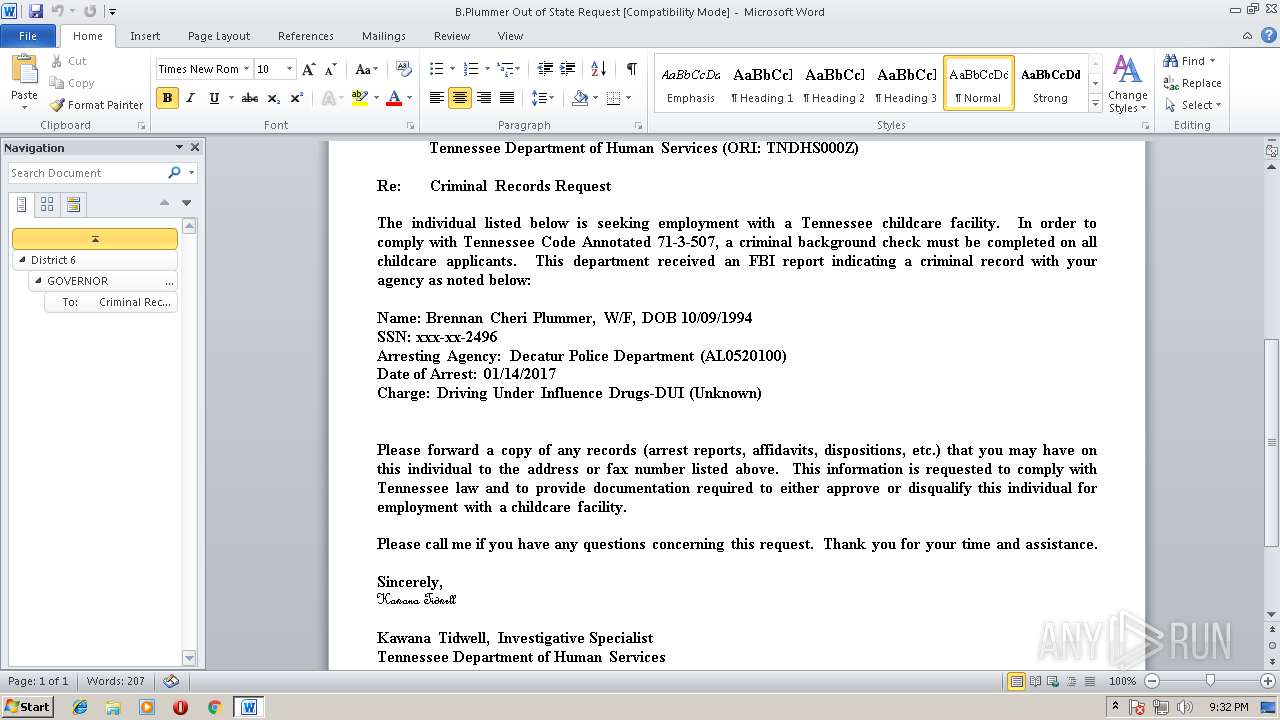Open Font size dropdown
Viewport: 1280px width, 720px height.
point(290,69)
